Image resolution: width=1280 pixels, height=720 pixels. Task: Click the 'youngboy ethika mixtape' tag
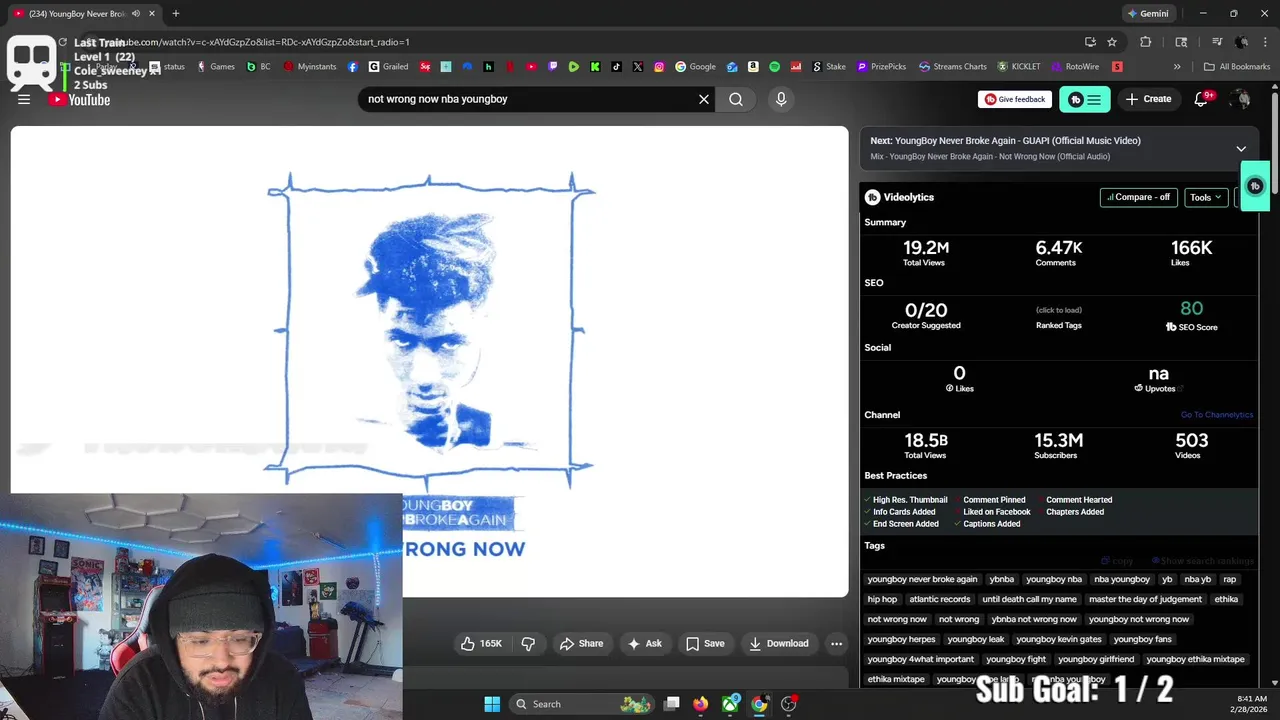pos(1195,659)
